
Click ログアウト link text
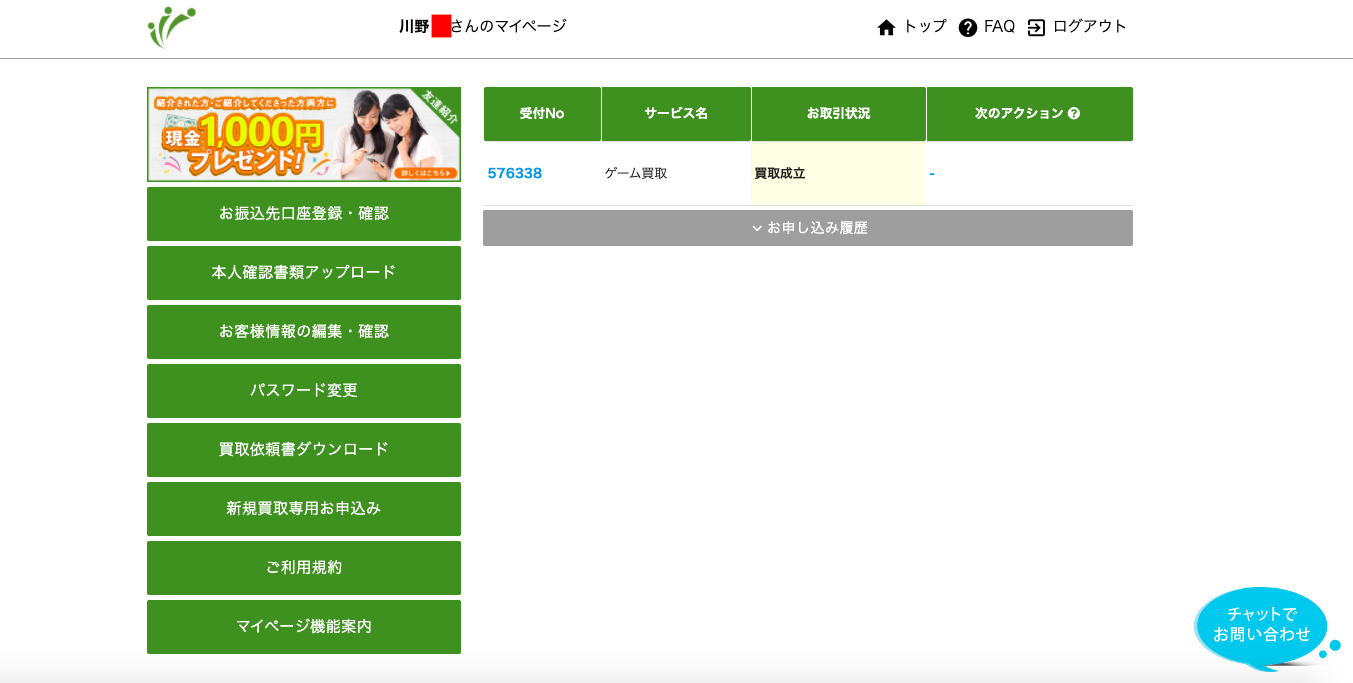pos(1089,27)
